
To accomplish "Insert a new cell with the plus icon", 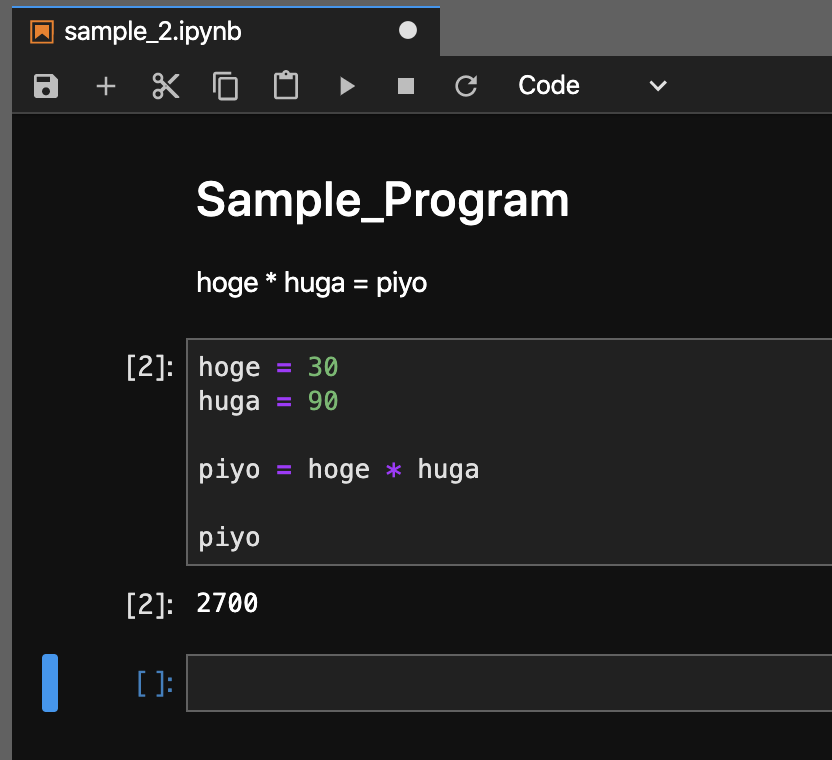I will click(x=106, y=86).
